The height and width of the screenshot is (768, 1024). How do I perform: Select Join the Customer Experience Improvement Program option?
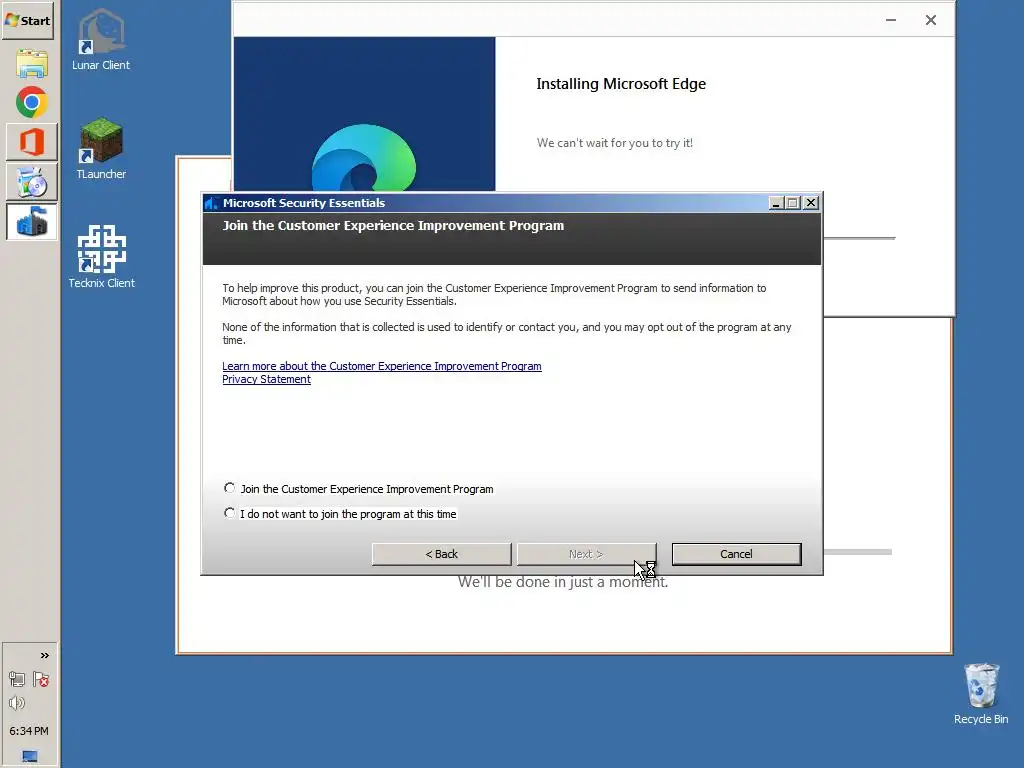tap(359, 489)
